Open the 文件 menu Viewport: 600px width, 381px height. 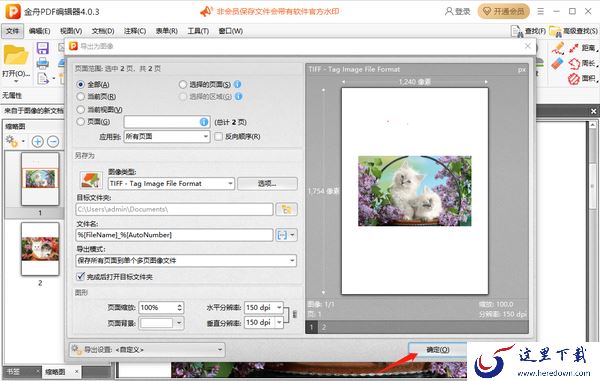click(x=12, y=31)
